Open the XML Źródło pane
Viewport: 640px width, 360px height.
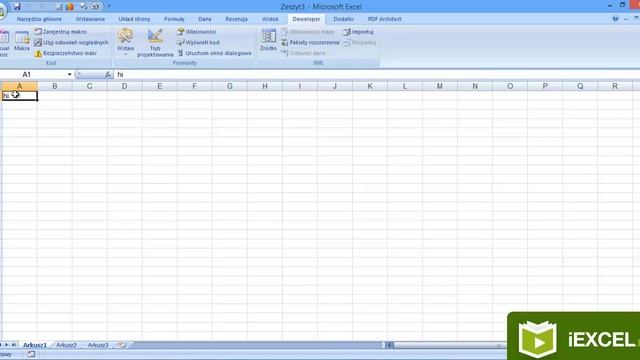coord(268,40)
